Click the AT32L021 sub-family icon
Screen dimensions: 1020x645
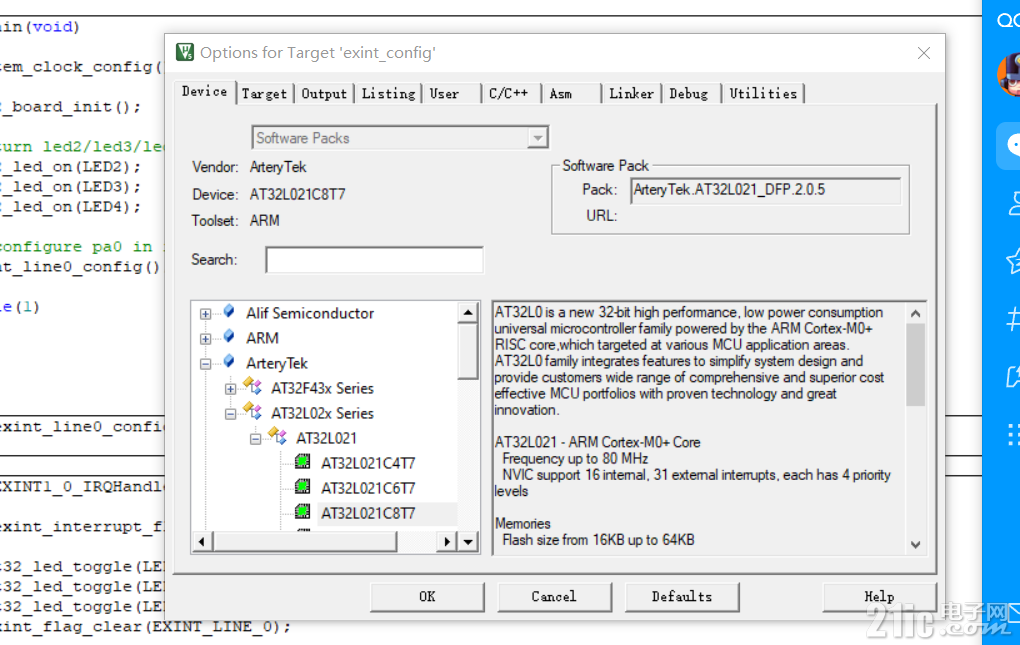pos(278,436)
